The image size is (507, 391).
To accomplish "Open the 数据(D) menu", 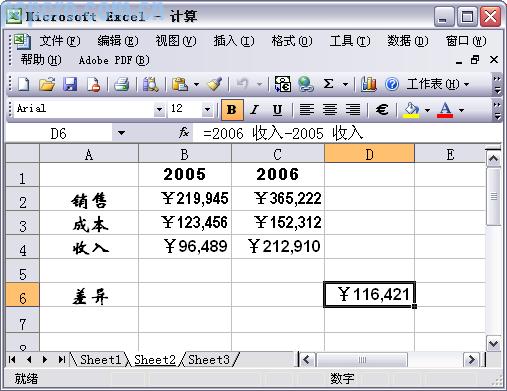I will 408,41.
